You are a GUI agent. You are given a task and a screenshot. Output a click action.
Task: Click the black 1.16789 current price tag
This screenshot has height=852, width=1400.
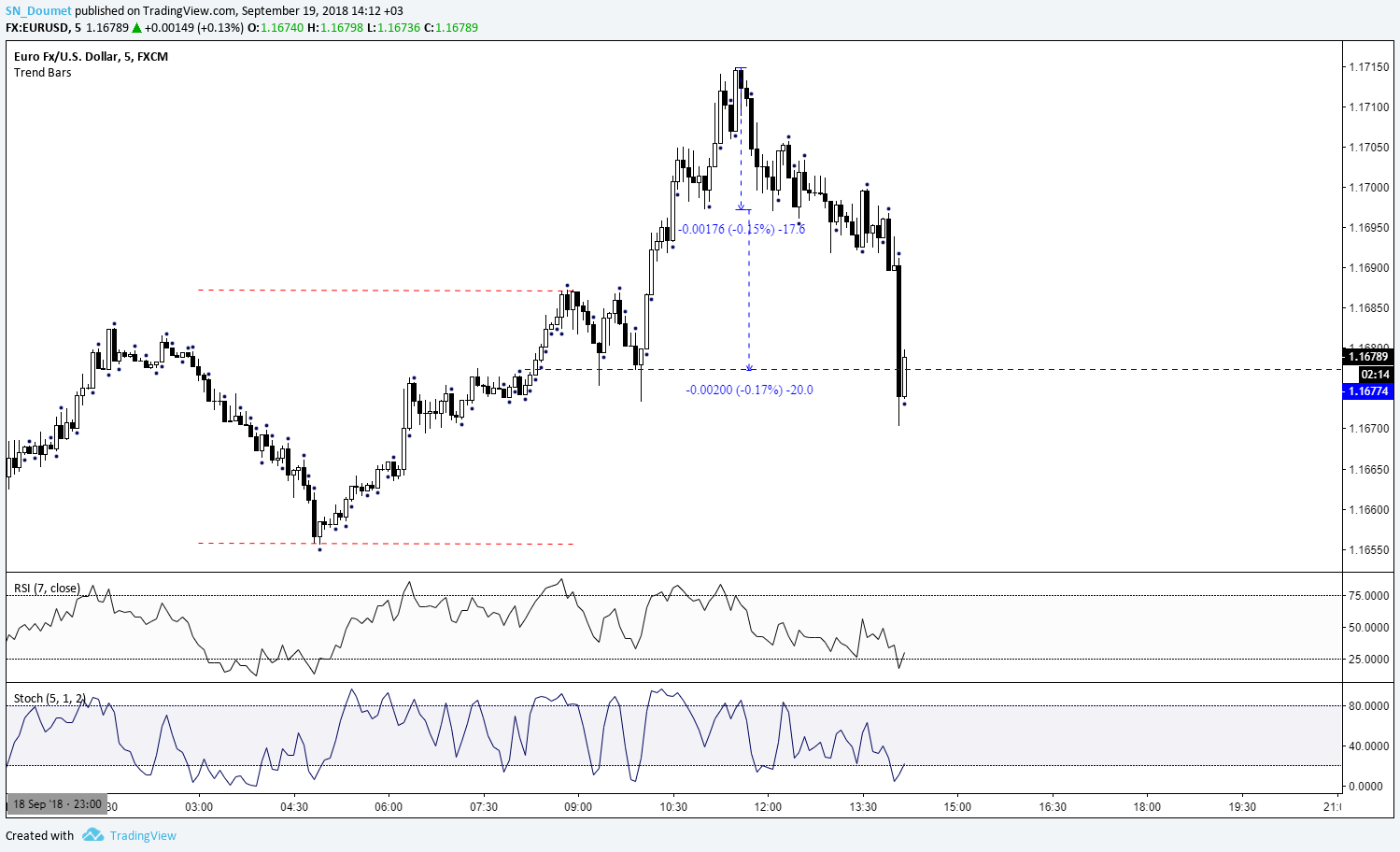pyautogui.click(x=1367, y=357)
